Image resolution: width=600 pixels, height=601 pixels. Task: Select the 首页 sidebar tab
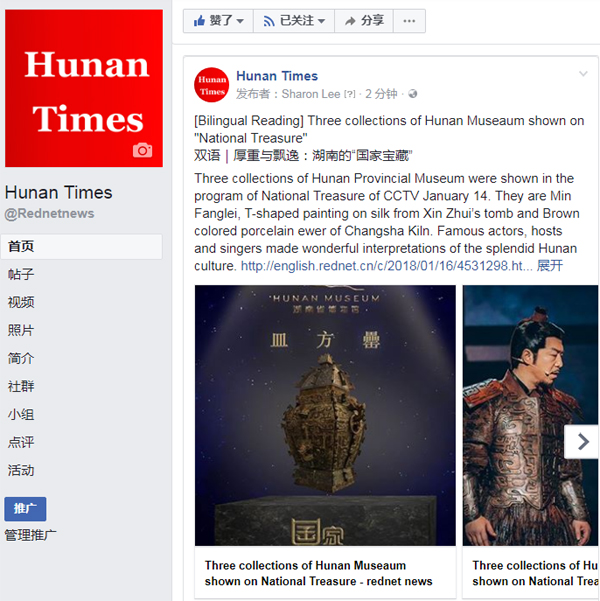tap(82, 246)
